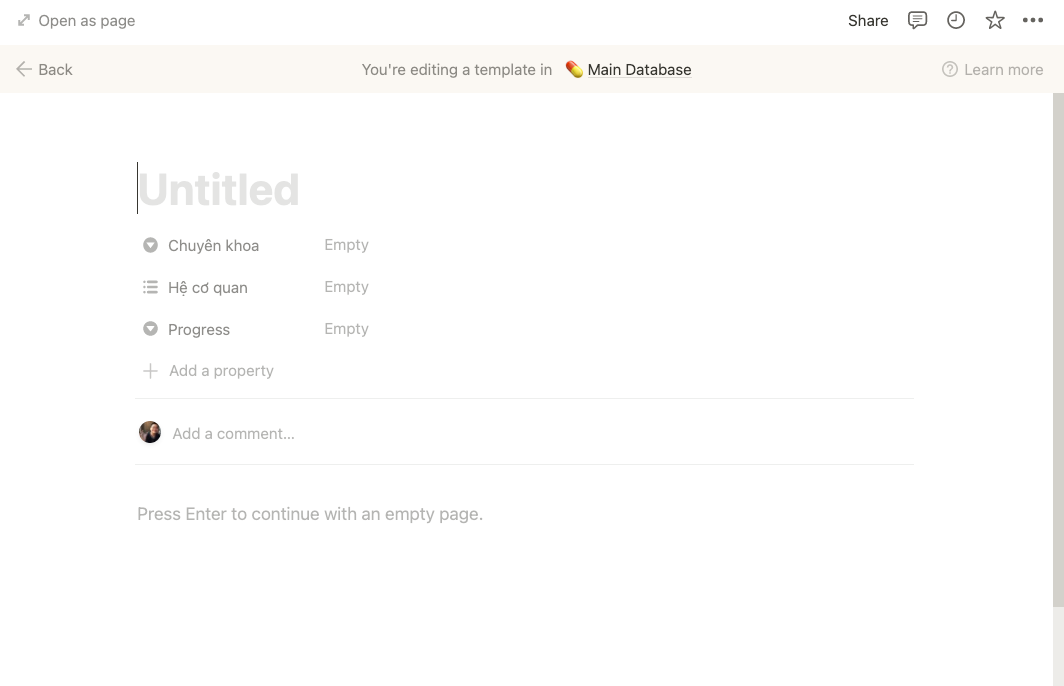Go Back from template editing
The width and height of the screenshot is (1064, 686).
coord(44,69)
